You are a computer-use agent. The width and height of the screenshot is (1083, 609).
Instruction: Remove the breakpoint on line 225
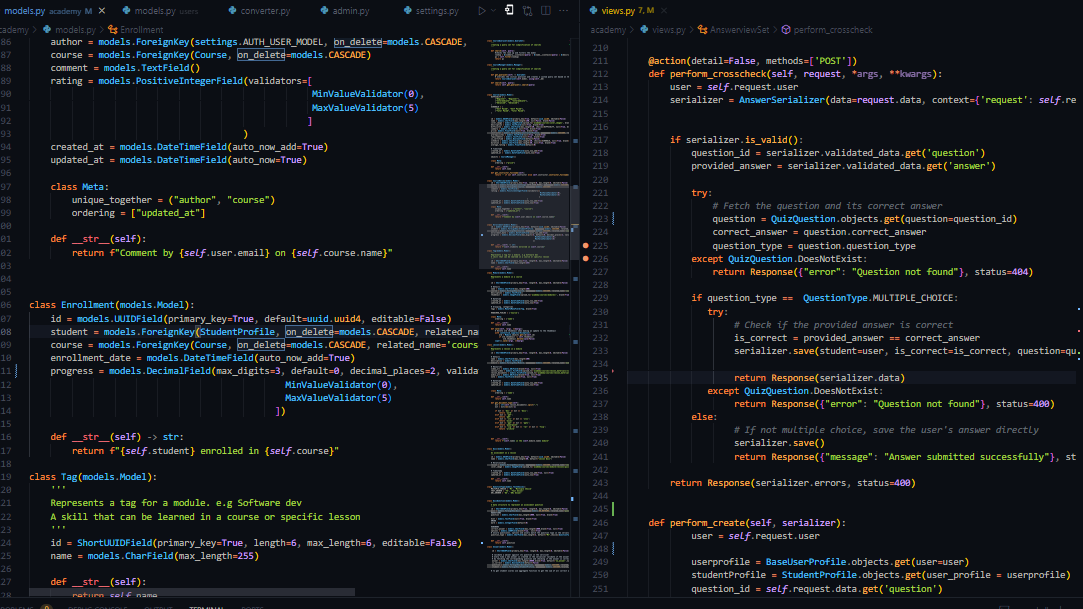(585, 245)
